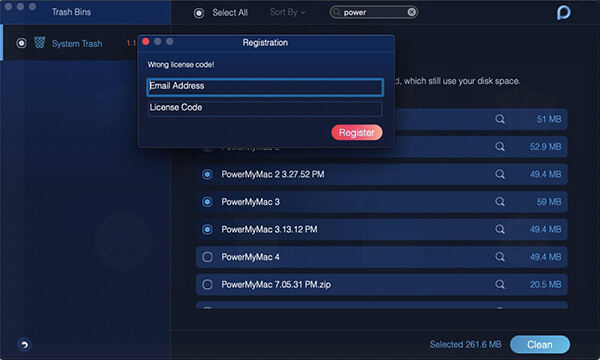Preview the 51 MB item with magnifier
The height and width of the screenshot is (360, 600).
coord(500,119)
